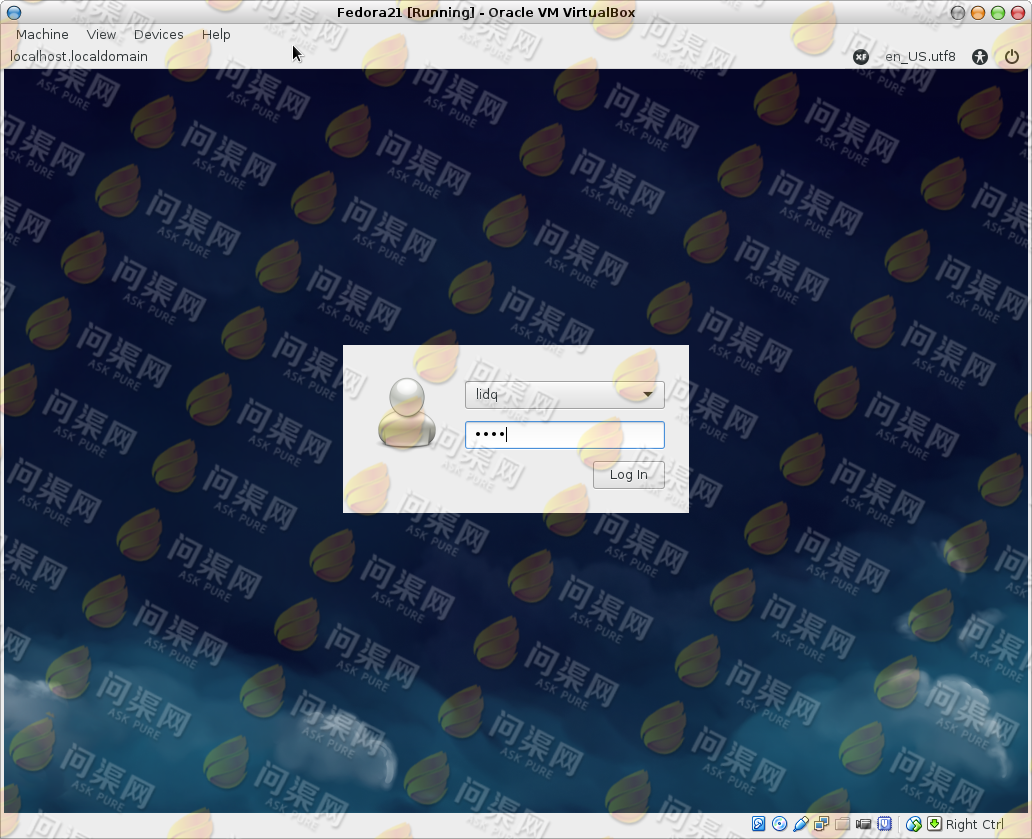Click the keyboard capture arrow icon
Screen dimensions: 1032x839
click(934, 824)
